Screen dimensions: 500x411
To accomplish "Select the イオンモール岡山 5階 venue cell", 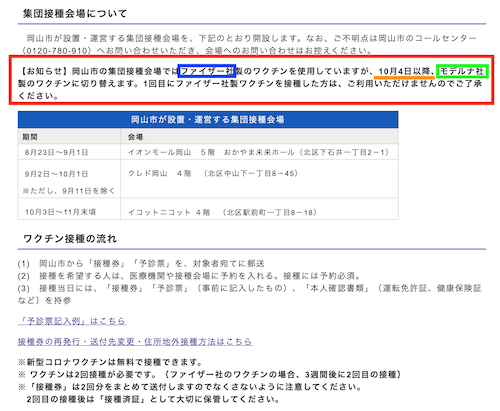I will tap(259, 152).
